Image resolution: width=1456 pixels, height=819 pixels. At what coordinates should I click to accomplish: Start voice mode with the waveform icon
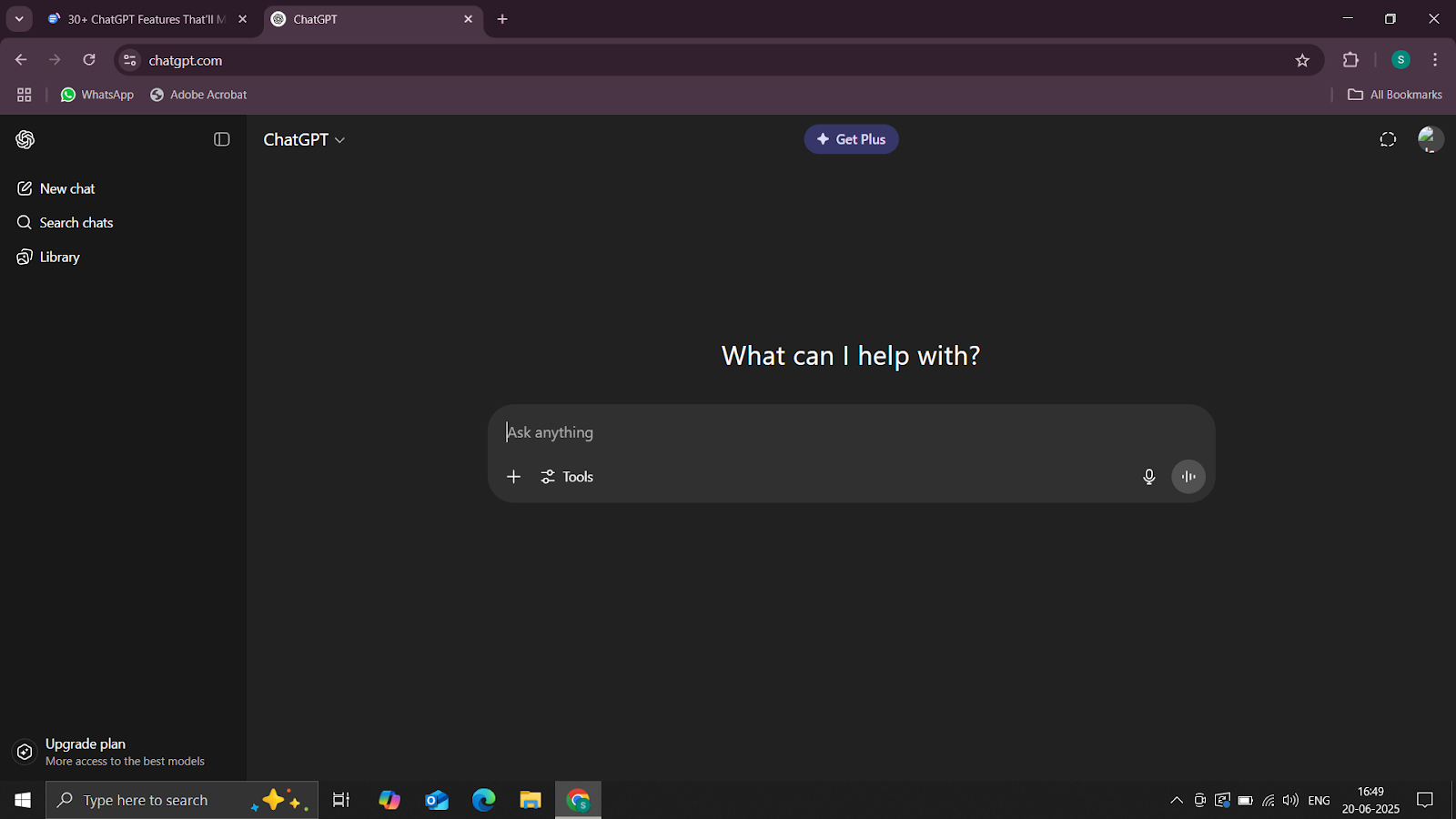[1188, 477]
